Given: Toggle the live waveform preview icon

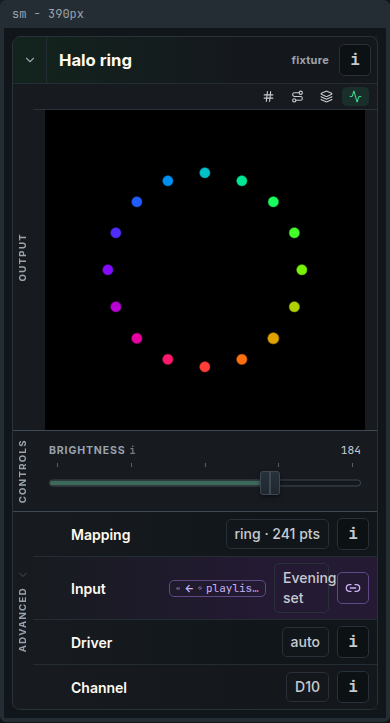Looking at the screenshot, I should 355,97.
